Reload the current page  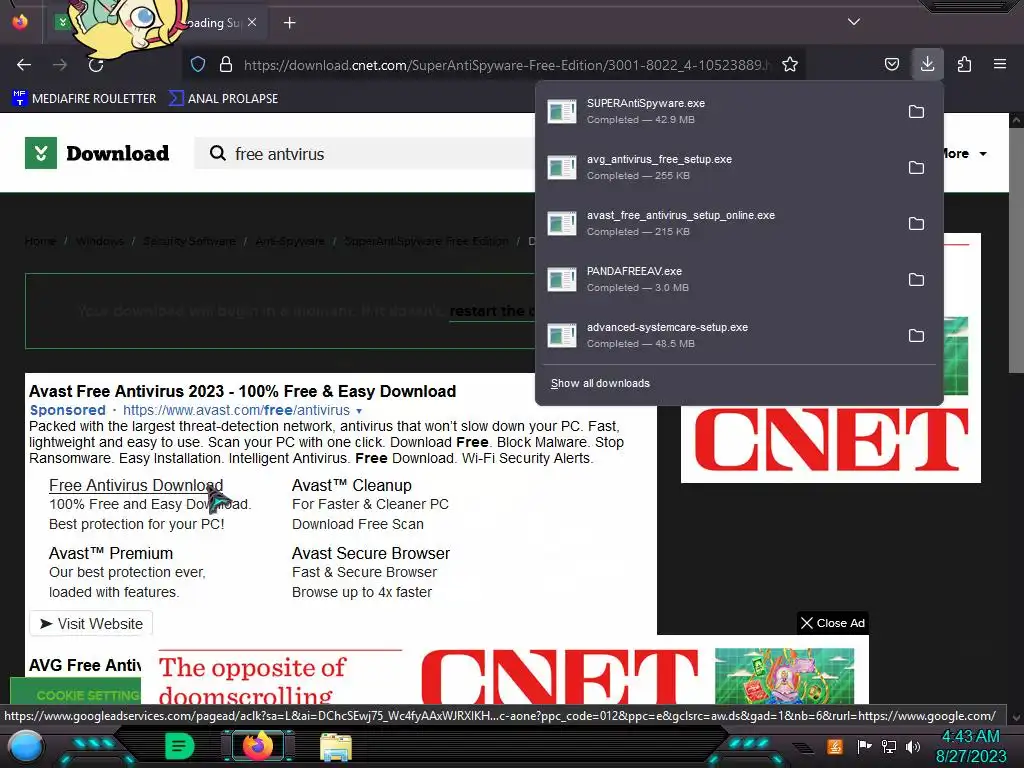coord(96,65)
